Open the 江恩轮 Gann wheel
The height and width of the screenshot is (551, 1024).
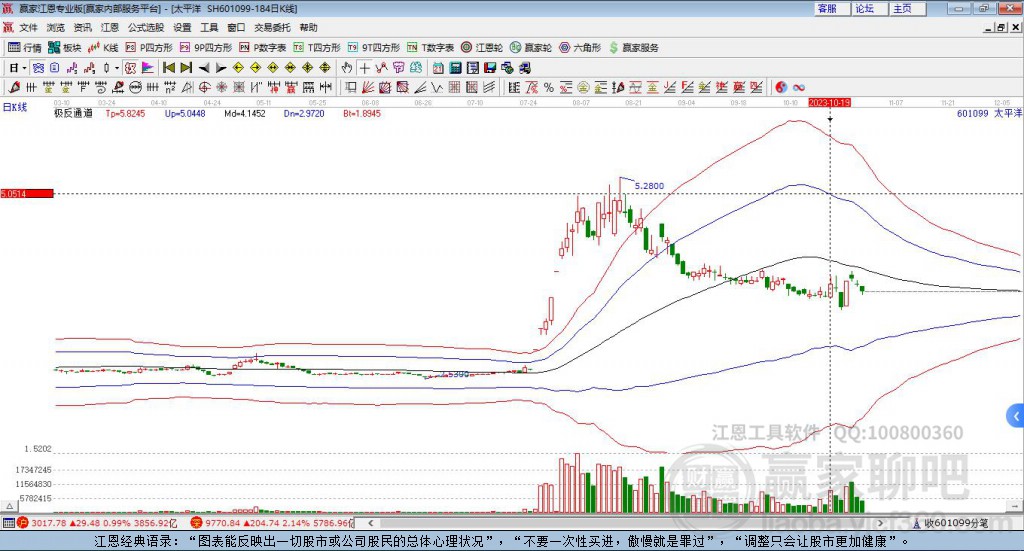tap(482, 48)
